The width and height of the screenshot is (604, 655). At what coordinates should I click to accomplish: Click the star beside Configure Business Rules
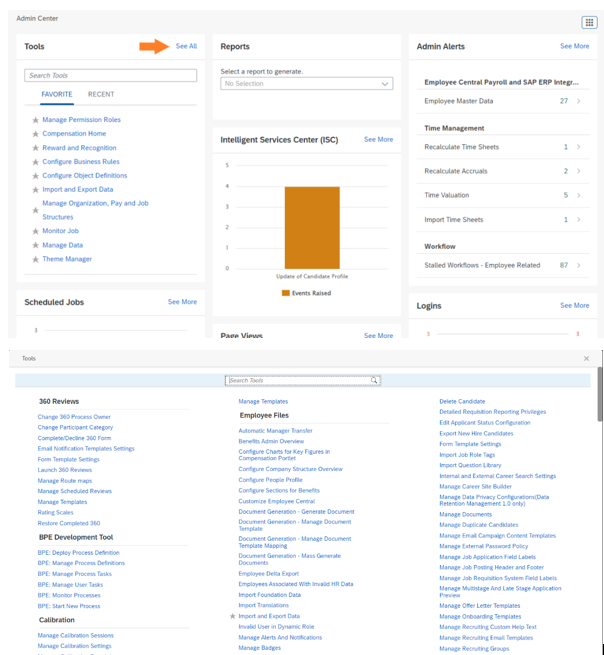pos(36,162)
